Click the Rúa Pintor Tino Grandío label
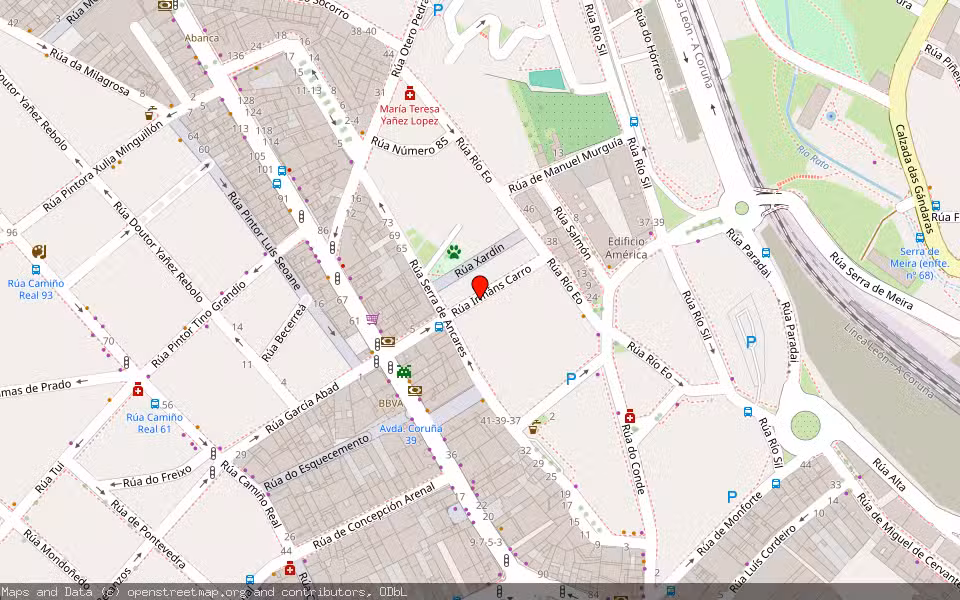The image size is (960, 600). 198,324
